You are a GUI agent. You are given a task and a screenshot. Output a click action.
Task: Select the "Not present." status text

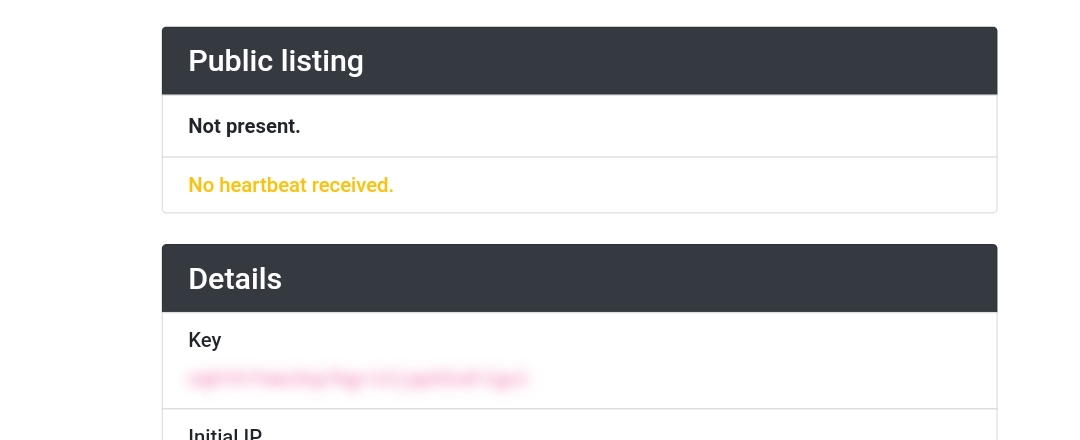click(x=245, y=127)
